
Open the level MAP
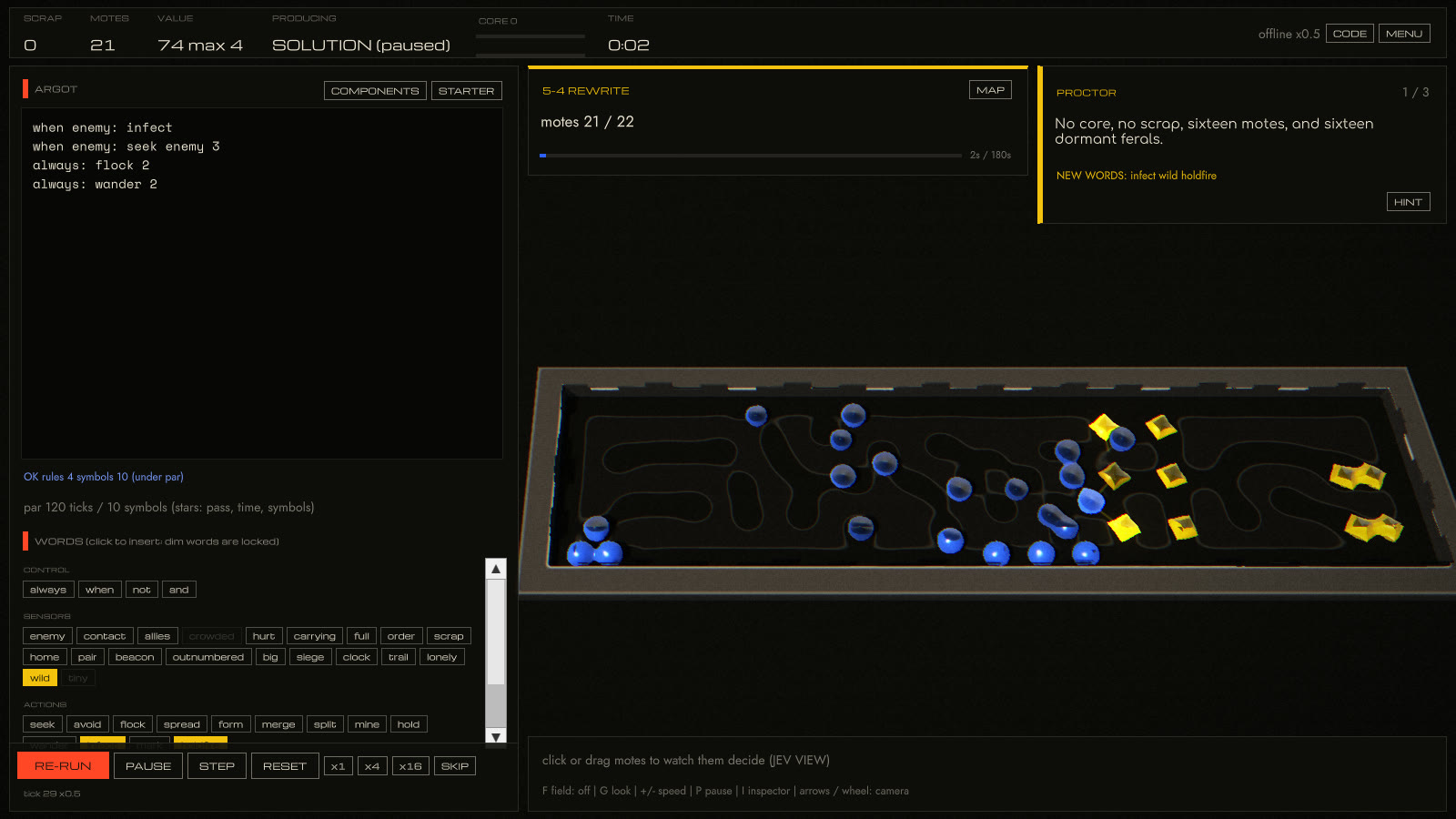click(x=990, y=90)
